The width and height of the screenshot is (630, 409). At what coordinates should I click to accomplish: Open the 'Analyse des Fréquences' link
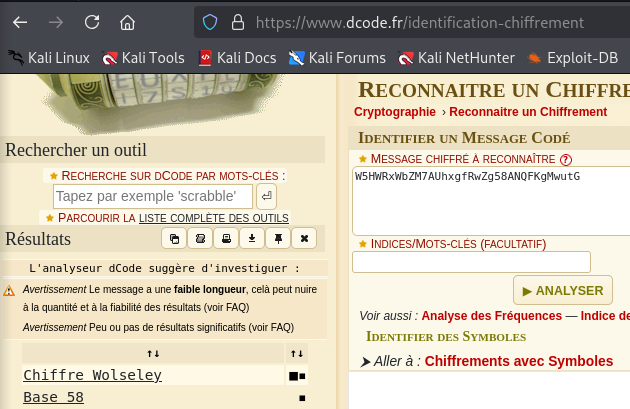[x=492, y=316]
